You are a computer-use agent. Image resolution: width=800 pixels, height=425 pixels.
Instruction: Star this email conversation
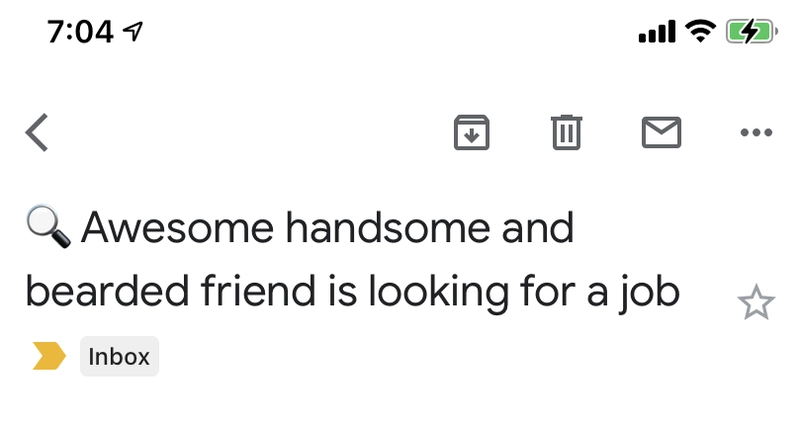[756, 303]
